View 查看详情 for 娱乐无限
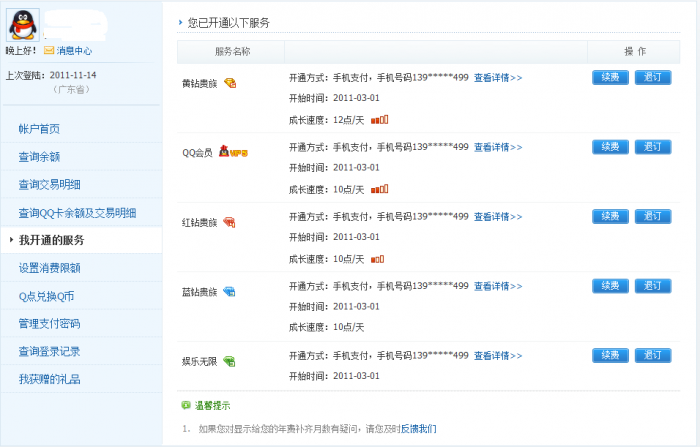This screenshot has height=447, width=700. (498, 356)
